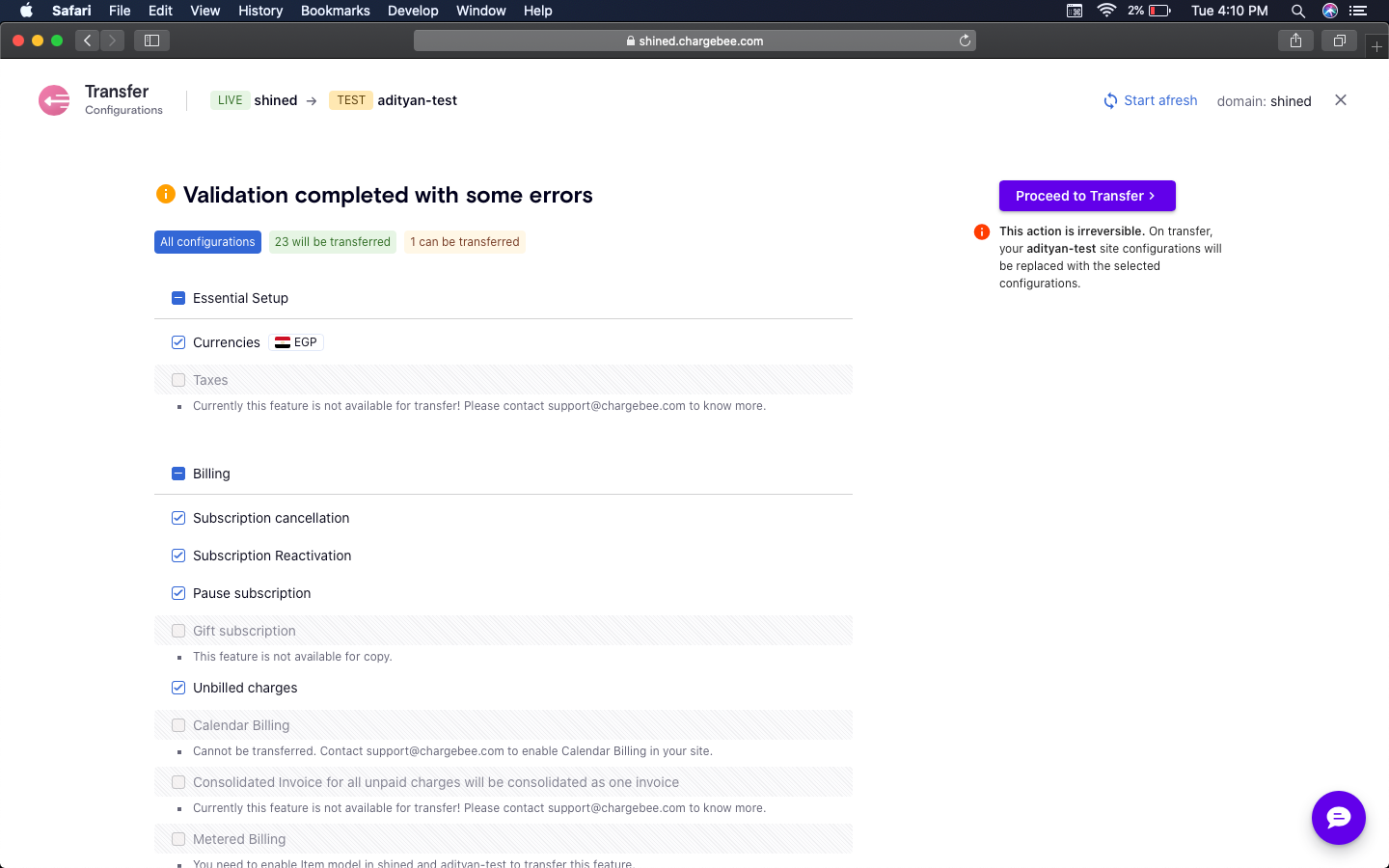This screenshot has width=1389, height=868.
Task: Click the shined.chargebee.com address field
Action: 694,41
